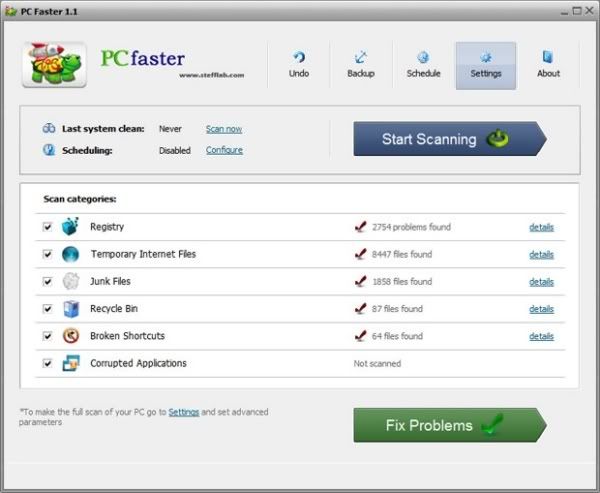Open the Backup tool

point(361,65)
